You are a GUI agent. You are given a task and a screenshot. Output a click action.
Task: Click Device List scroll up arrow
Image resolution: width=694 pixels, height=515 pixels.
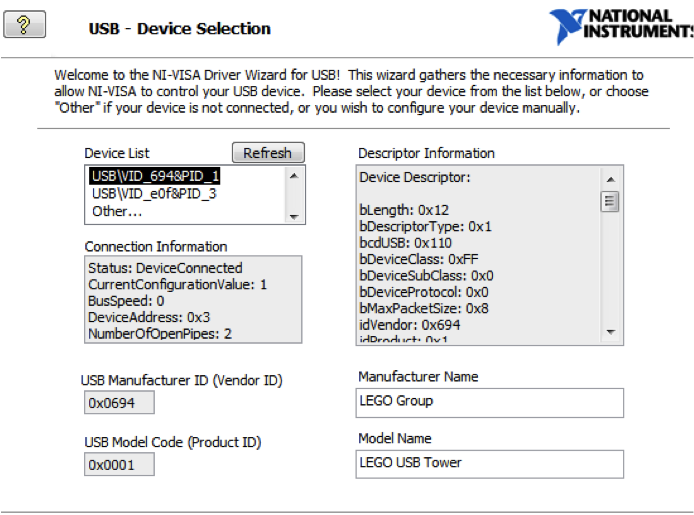tap(294, 176)
